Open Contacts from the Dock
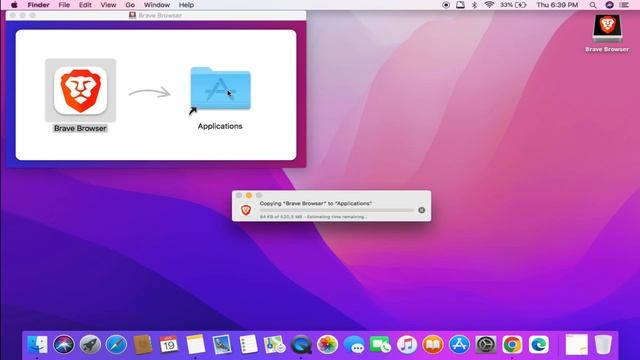Viewport: 640px width, 360px height. pos(142,344)
